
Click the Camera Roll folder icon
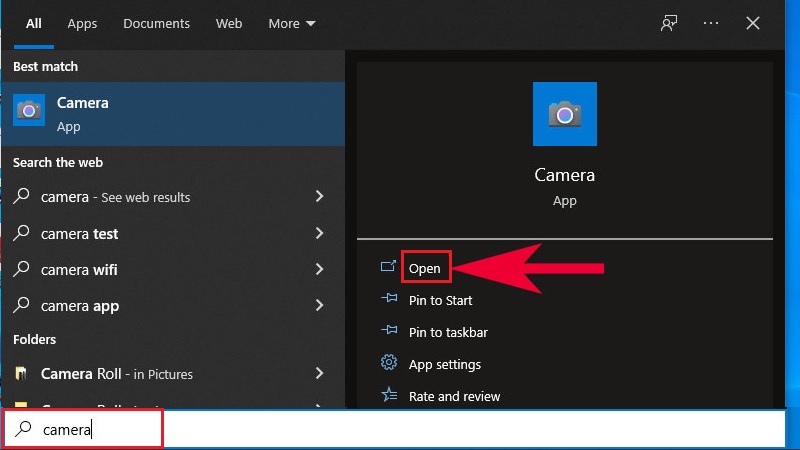(x=21, y=373)
